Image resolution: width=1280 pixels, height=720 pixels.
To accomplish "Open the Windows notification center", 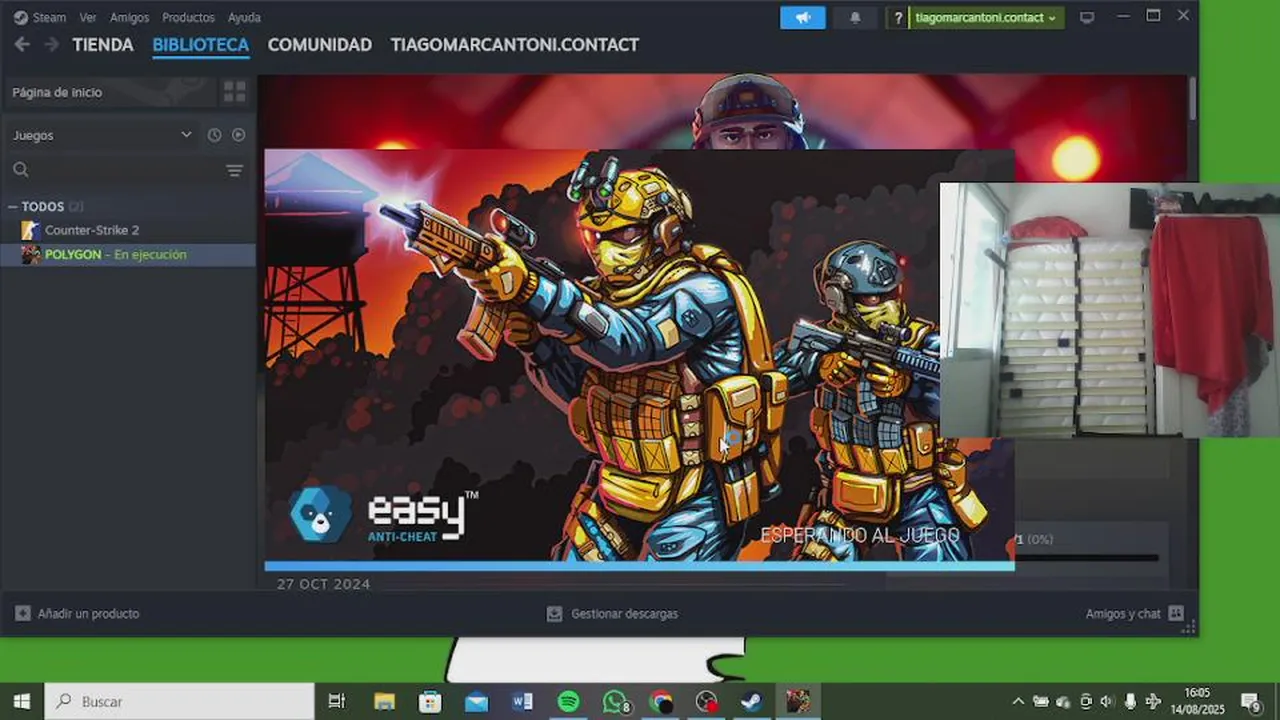I will [x=1251, y=701].
